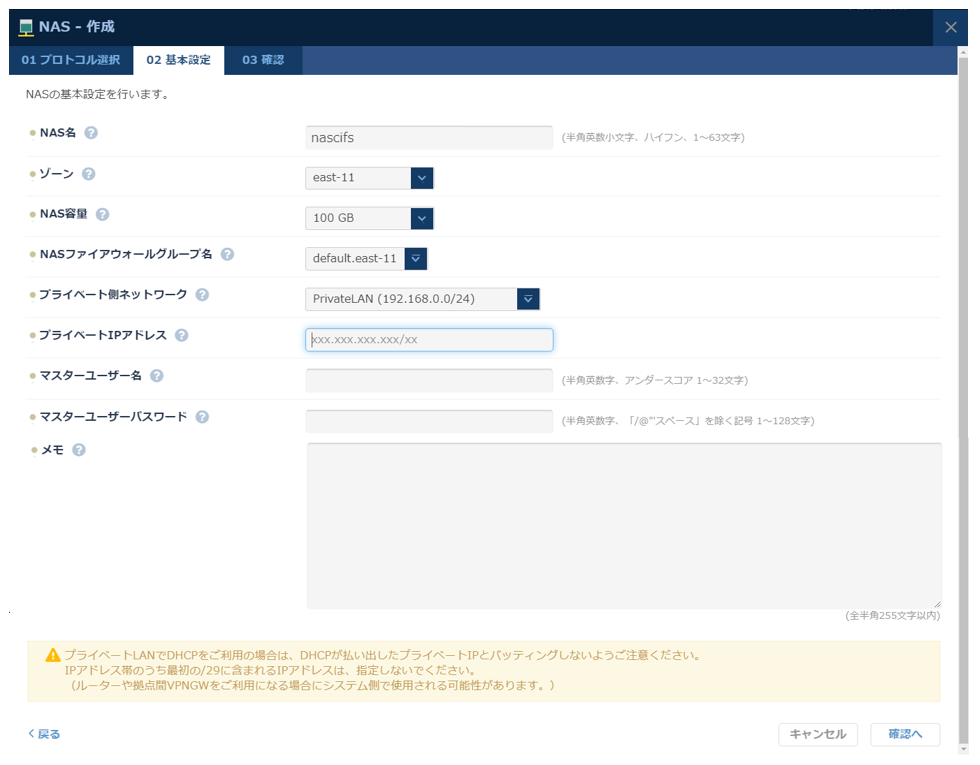Open the ゾーン dropdown showing east-11
Viewport: 980px width, 765px height.
click(420, 177)
